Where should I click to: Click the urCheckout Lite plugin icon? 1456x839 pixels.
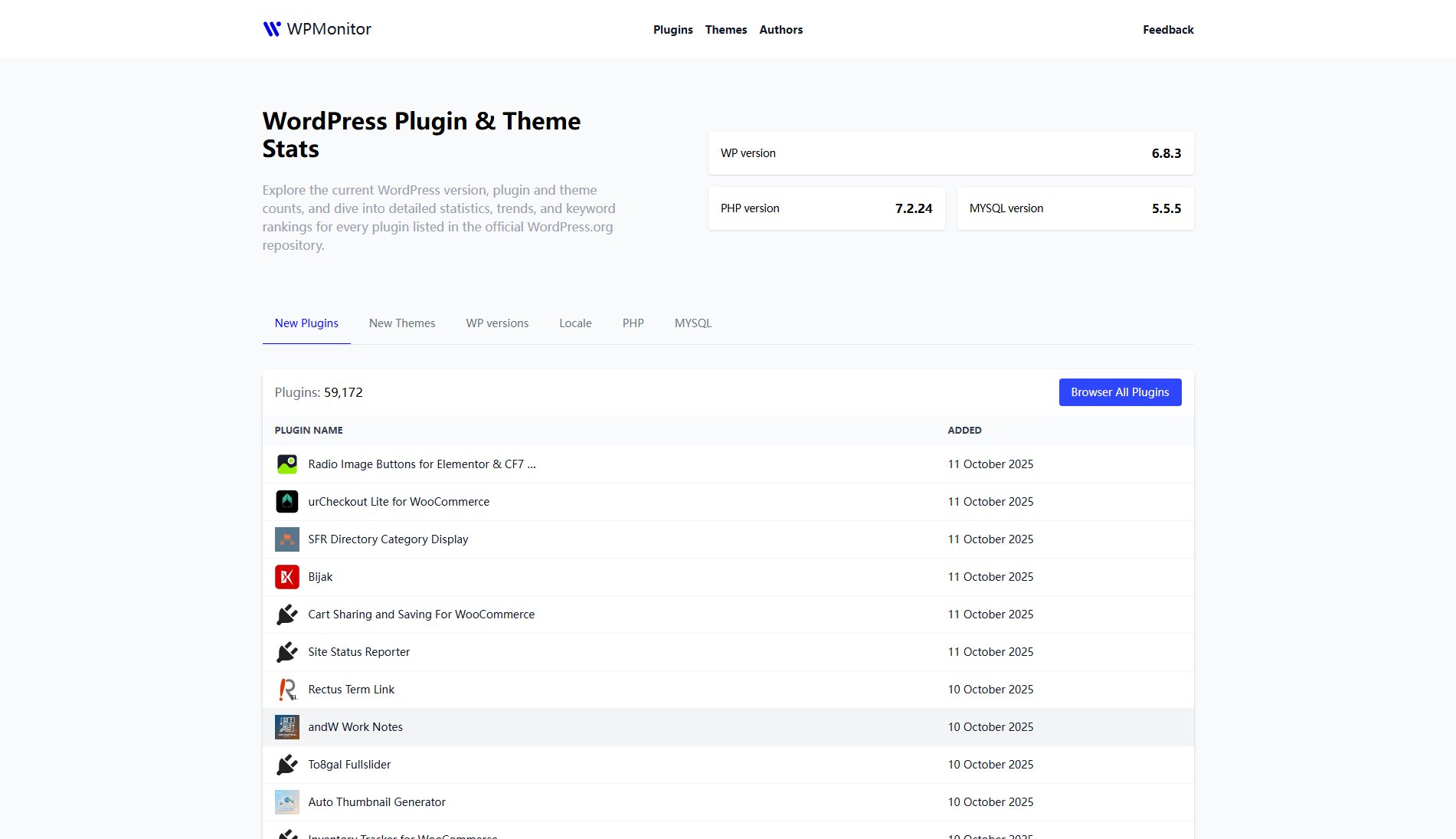pyautogui.click(x=287, y=502)
